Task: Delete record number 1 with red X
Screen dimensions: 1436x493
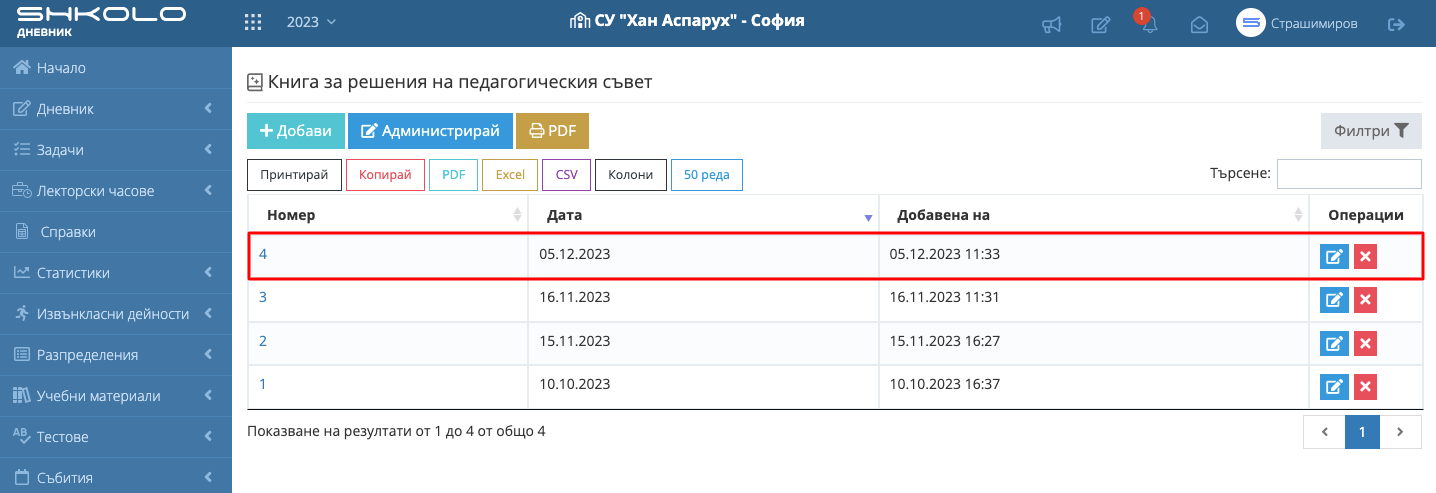Action: 1366,387
